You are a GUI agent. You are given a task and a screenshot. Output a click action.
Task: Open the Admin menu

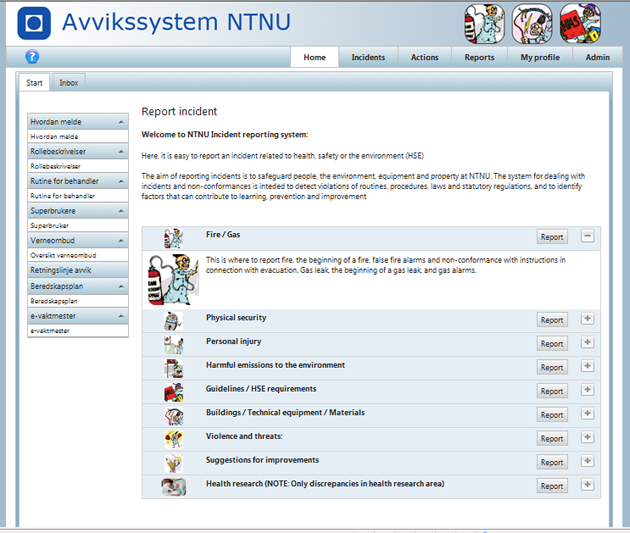click(x=597, y=57)
